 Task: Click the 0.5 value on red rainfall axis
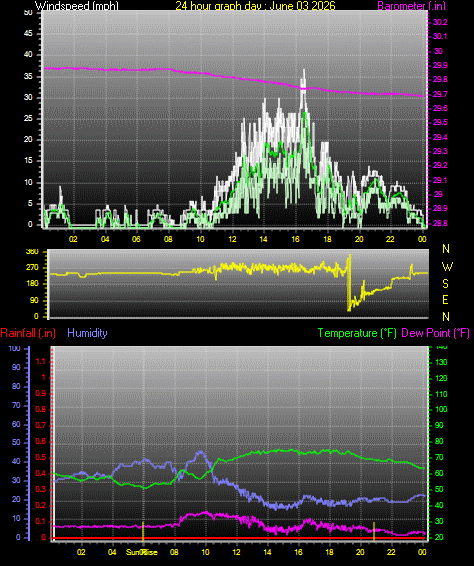click(x=41, y=458)
